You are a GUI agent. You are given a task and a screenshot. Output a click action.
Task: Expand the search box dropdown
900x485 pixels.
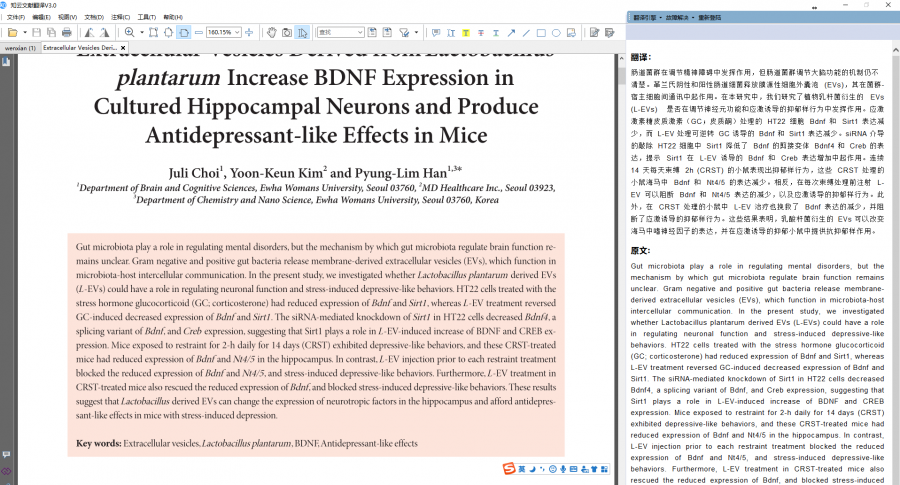coord(360,32)
